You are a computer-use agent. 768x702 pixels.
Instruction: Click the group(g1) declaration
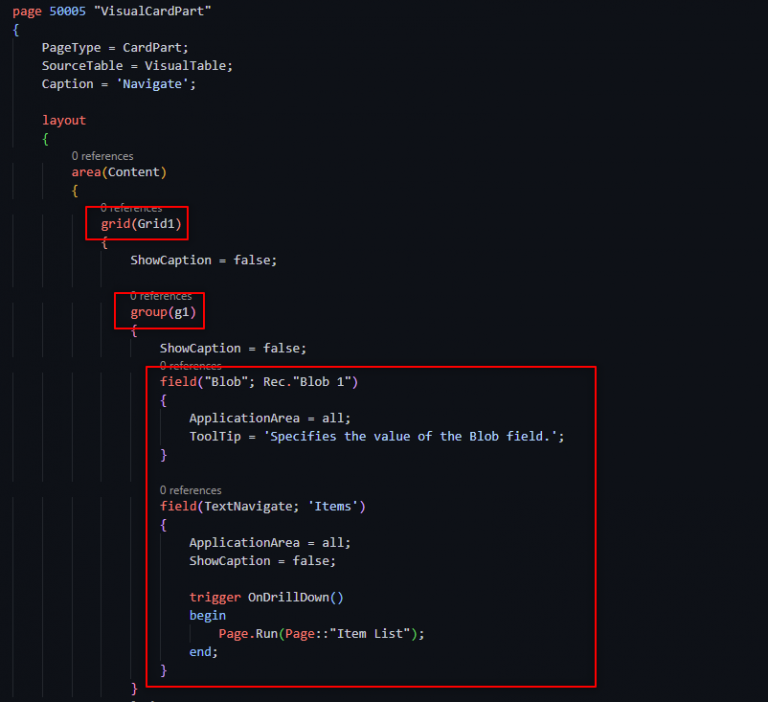[163, 313]
